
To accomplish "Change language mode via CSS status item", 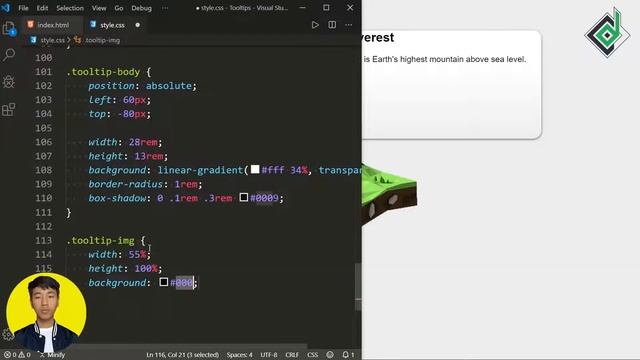I will 312,355.
